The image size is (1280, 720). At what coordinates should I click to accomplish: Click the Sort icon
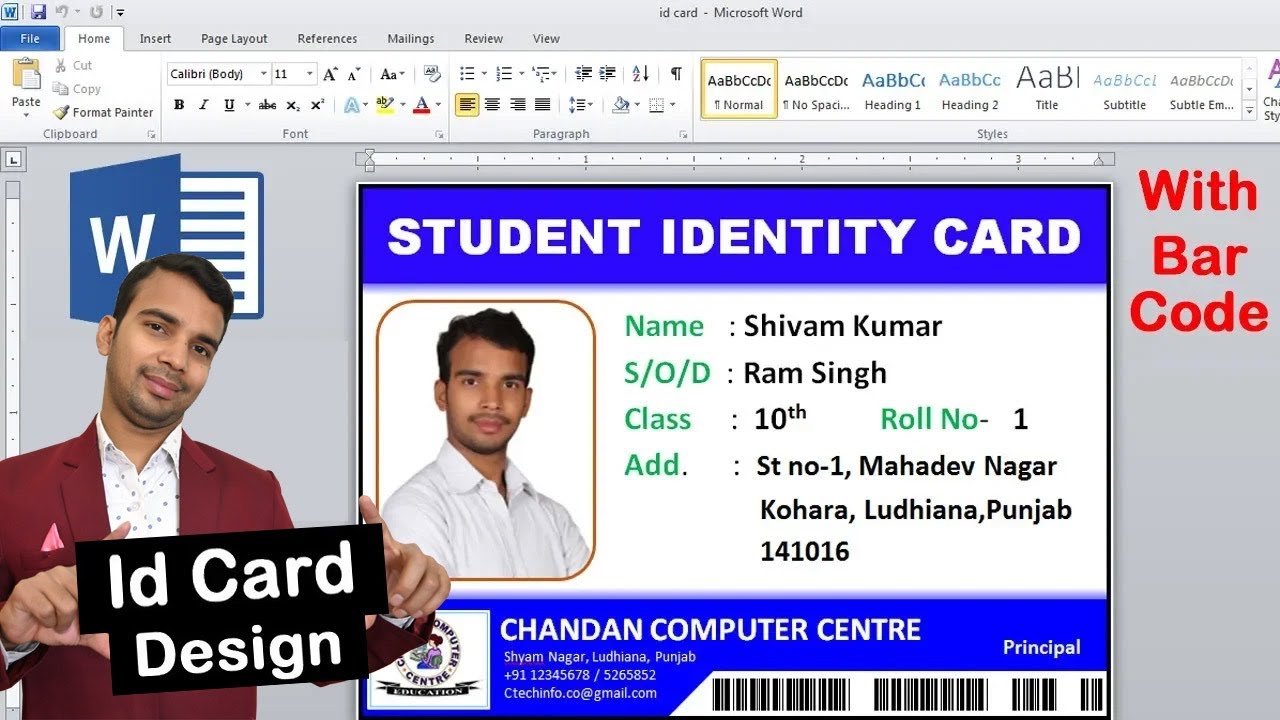click(641, 74)
